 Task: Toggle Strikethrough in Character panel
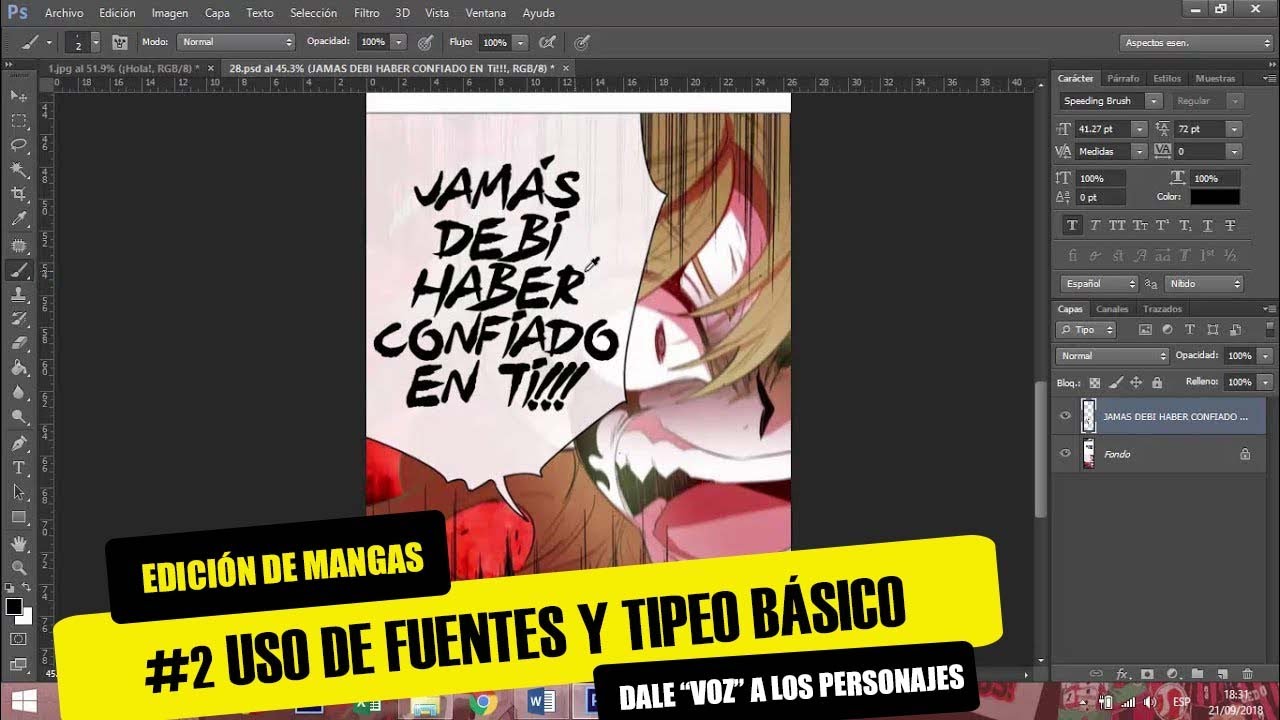click(1230, 226)
